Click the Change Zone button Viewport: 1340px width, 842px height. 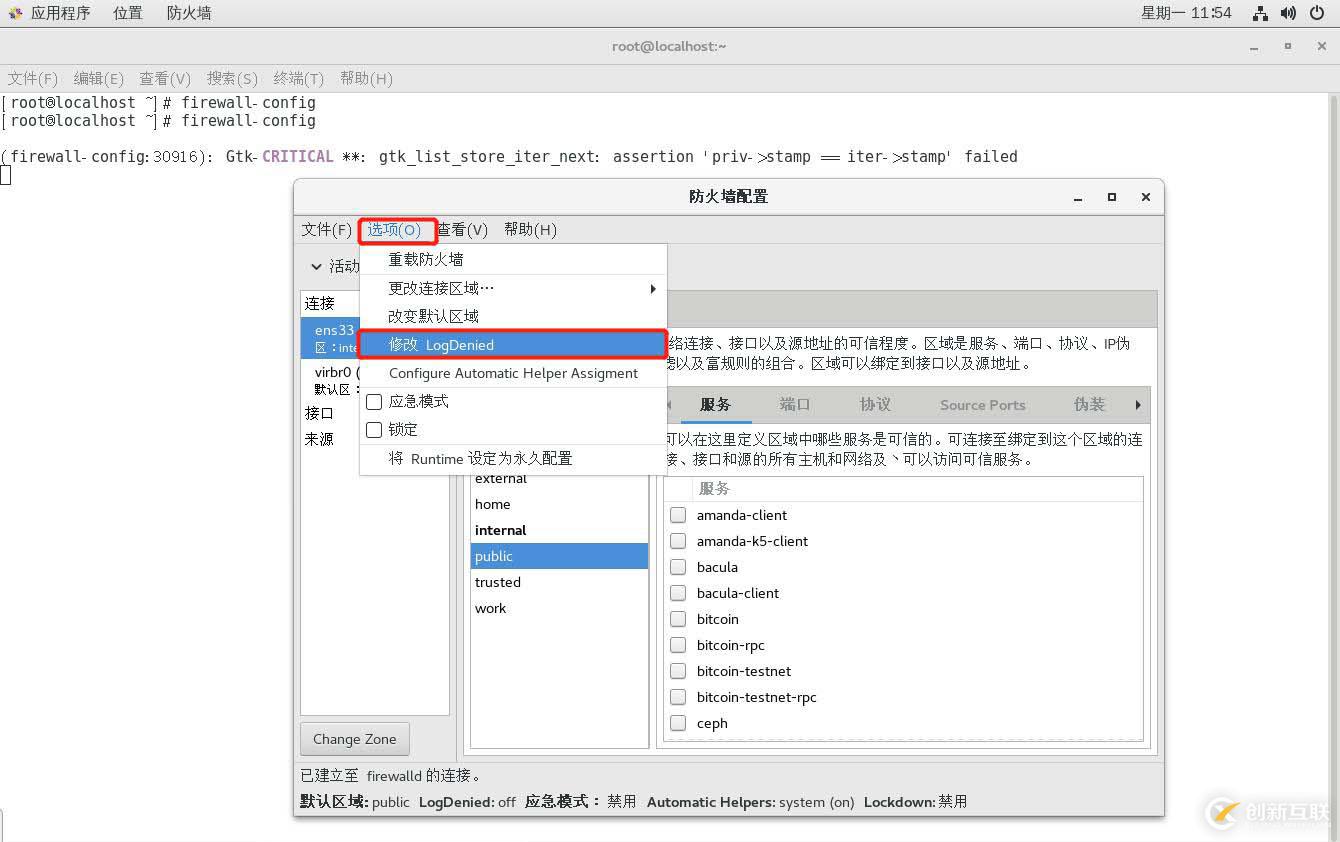tap(354, 739)
